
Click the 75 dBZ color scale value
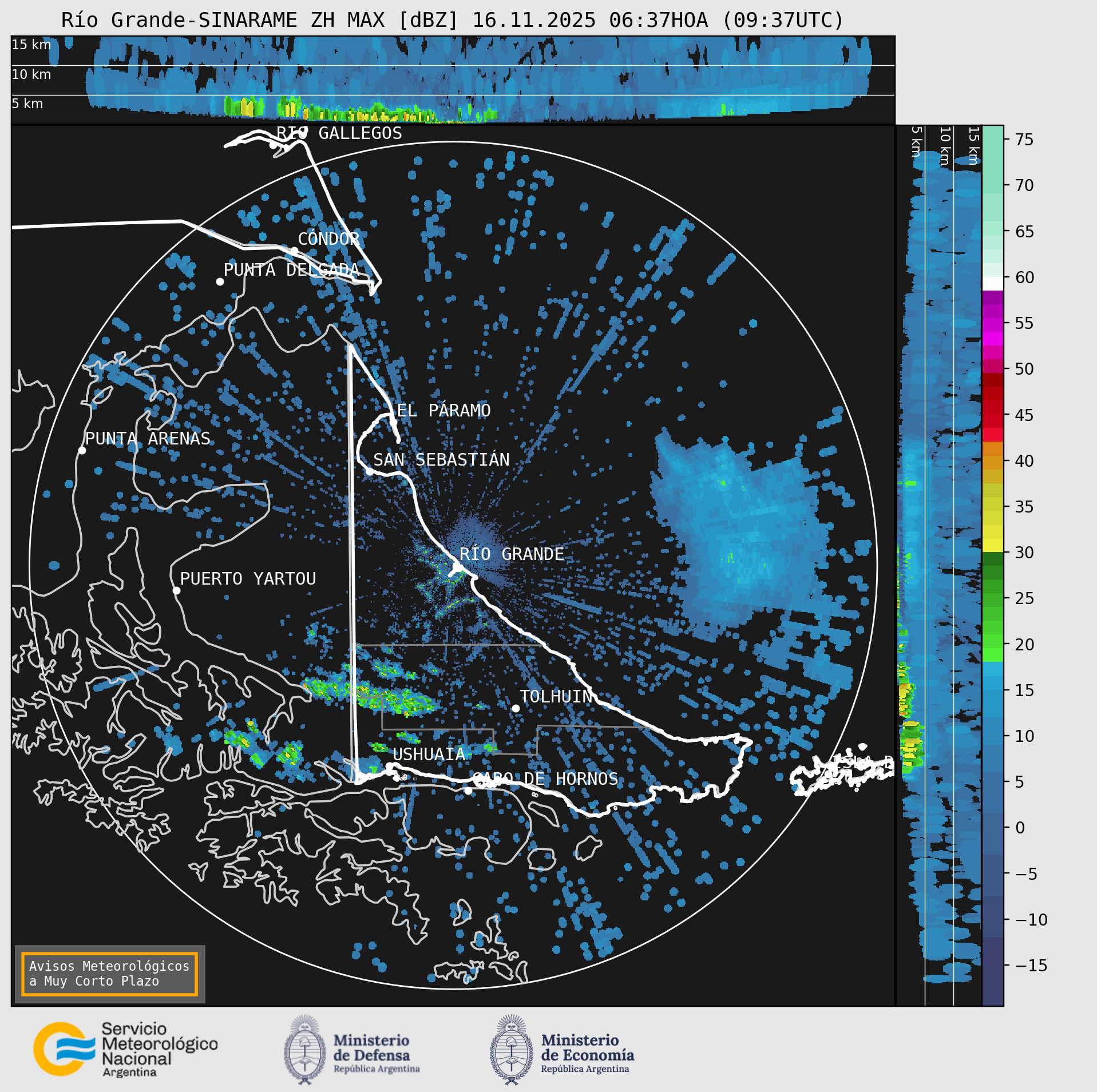pos(1024,140)
